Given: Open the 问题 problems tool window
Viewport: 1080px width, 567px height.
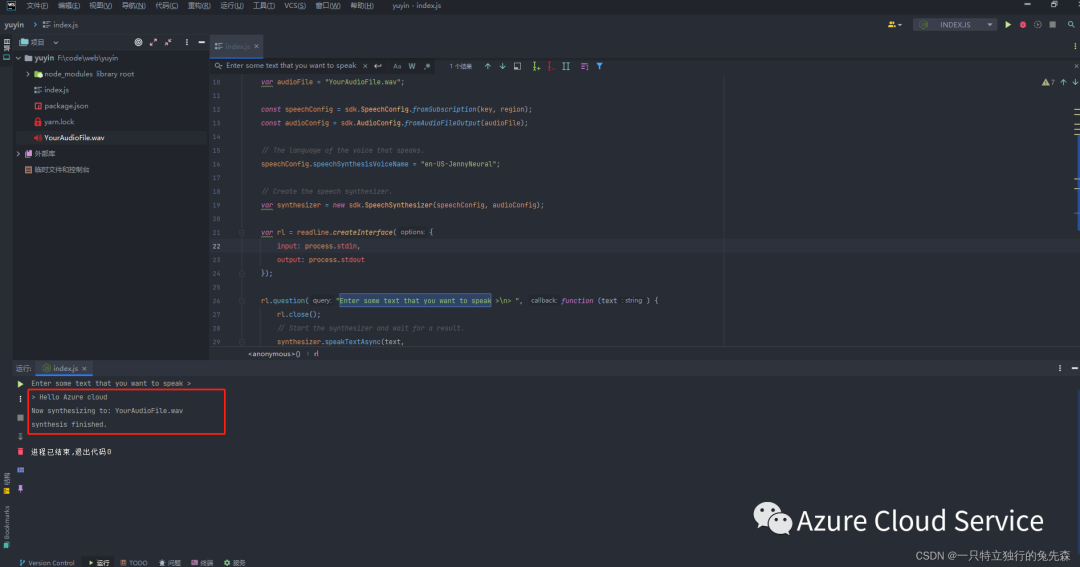Looking at the screenshot, I should pos(169,563).
